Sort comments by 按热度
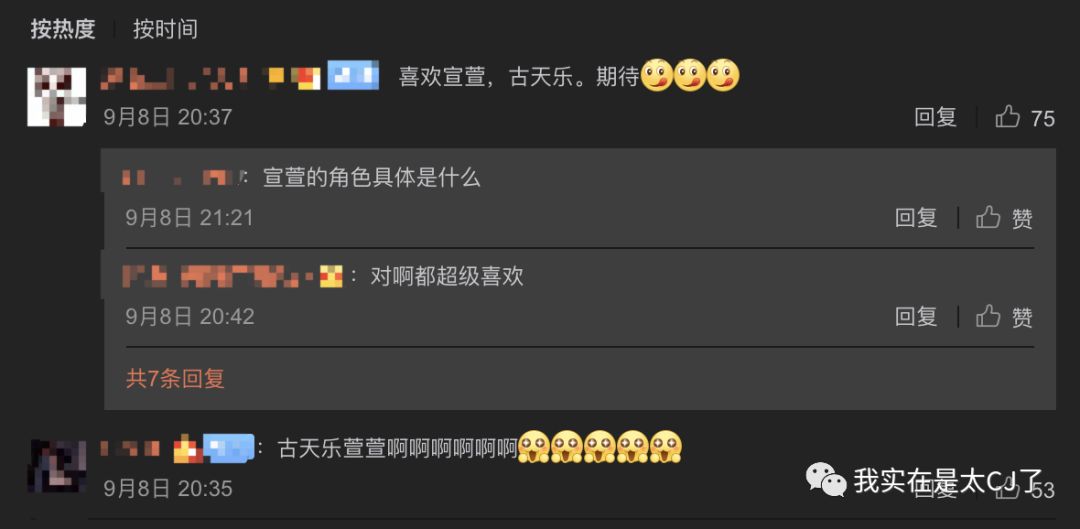 click(63, 29)
